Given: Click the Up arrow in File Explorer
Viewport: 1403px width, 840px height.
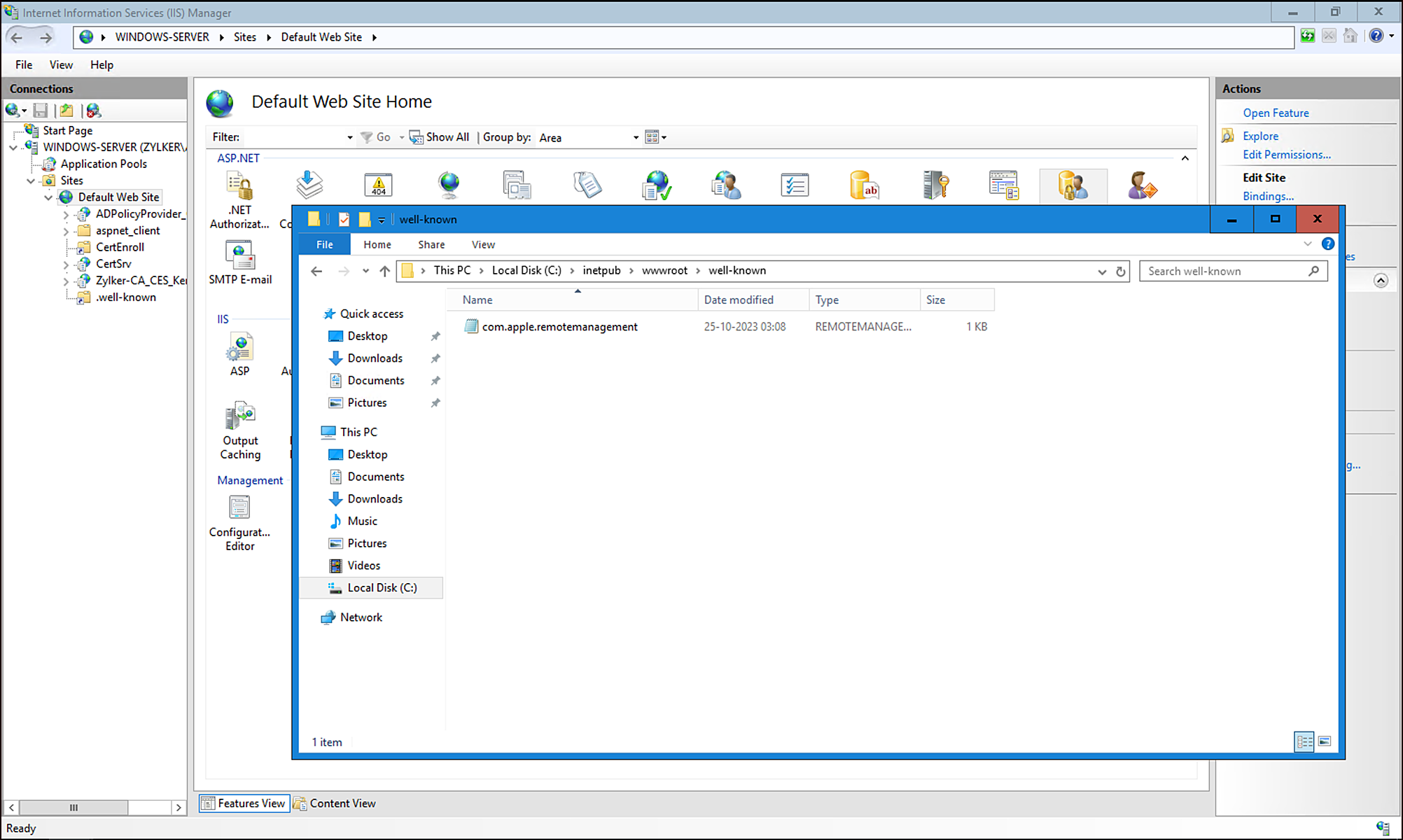Looking at the screenshot, I should [384, 272].
